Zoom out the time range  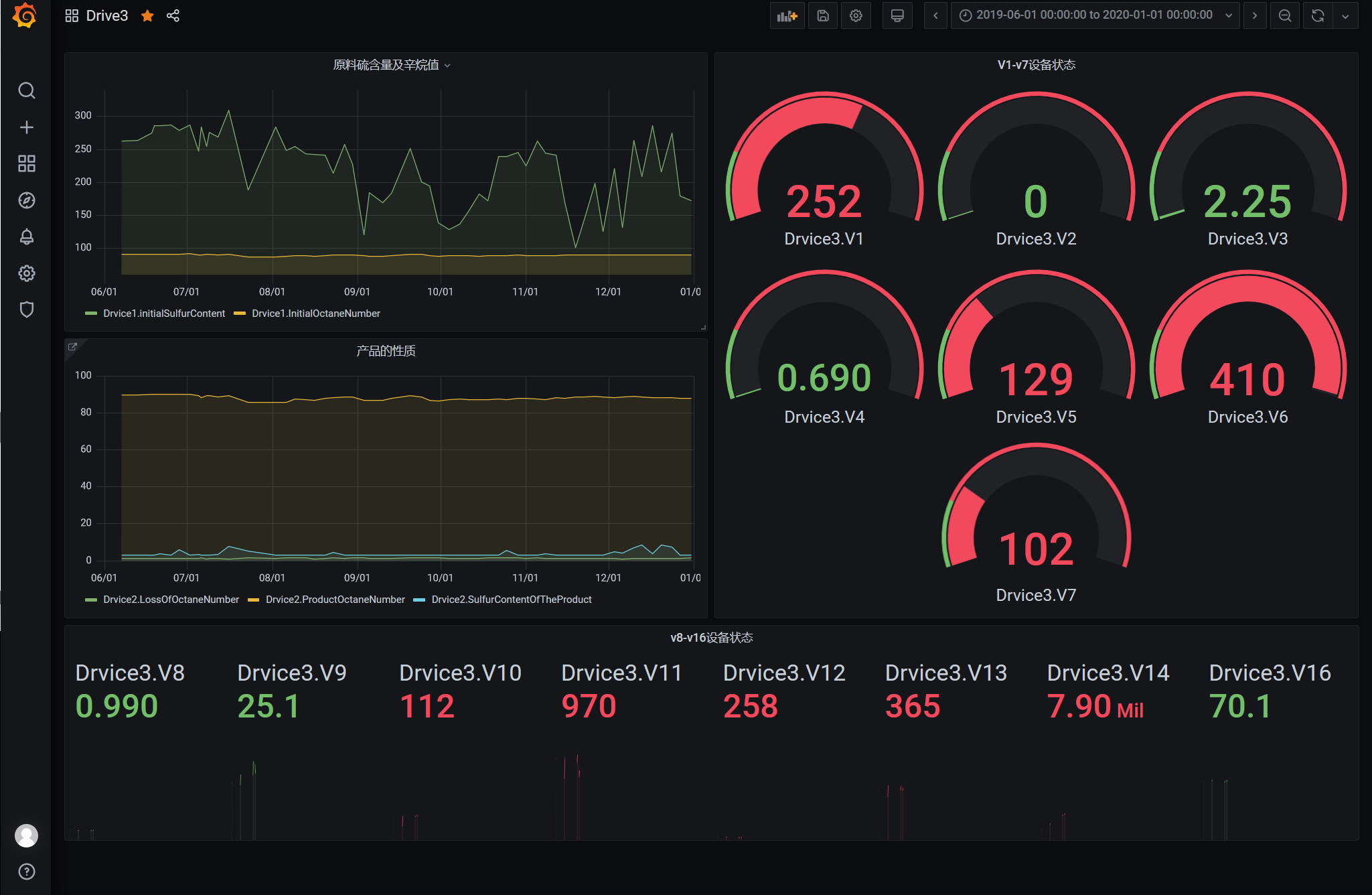point(1284,15)
